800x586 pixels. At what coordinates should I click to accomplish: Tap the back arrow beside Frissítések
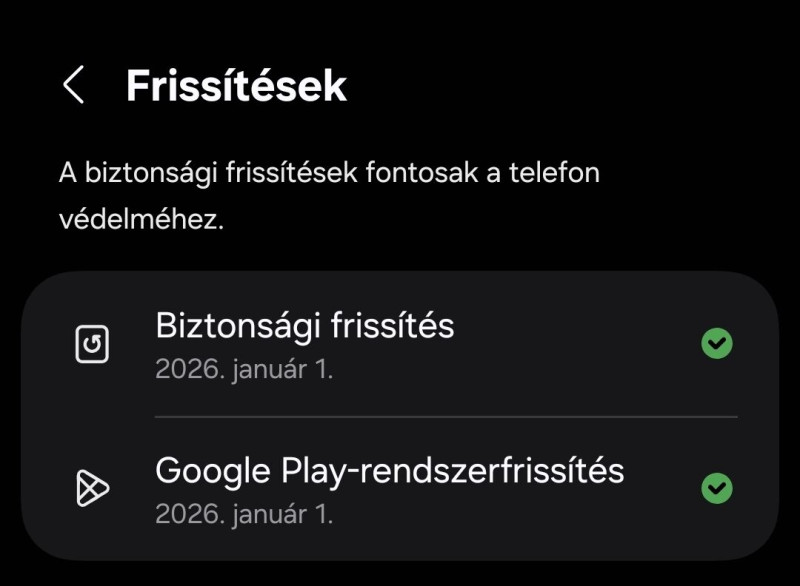click(x=73, y=86)
